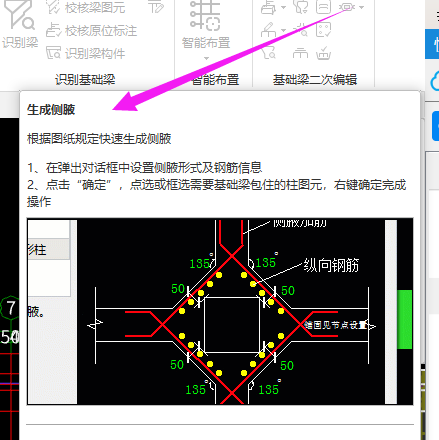Open the dropdown beside the pencil-over-beam icon
439x440 pixels.
tap(283, 30)
